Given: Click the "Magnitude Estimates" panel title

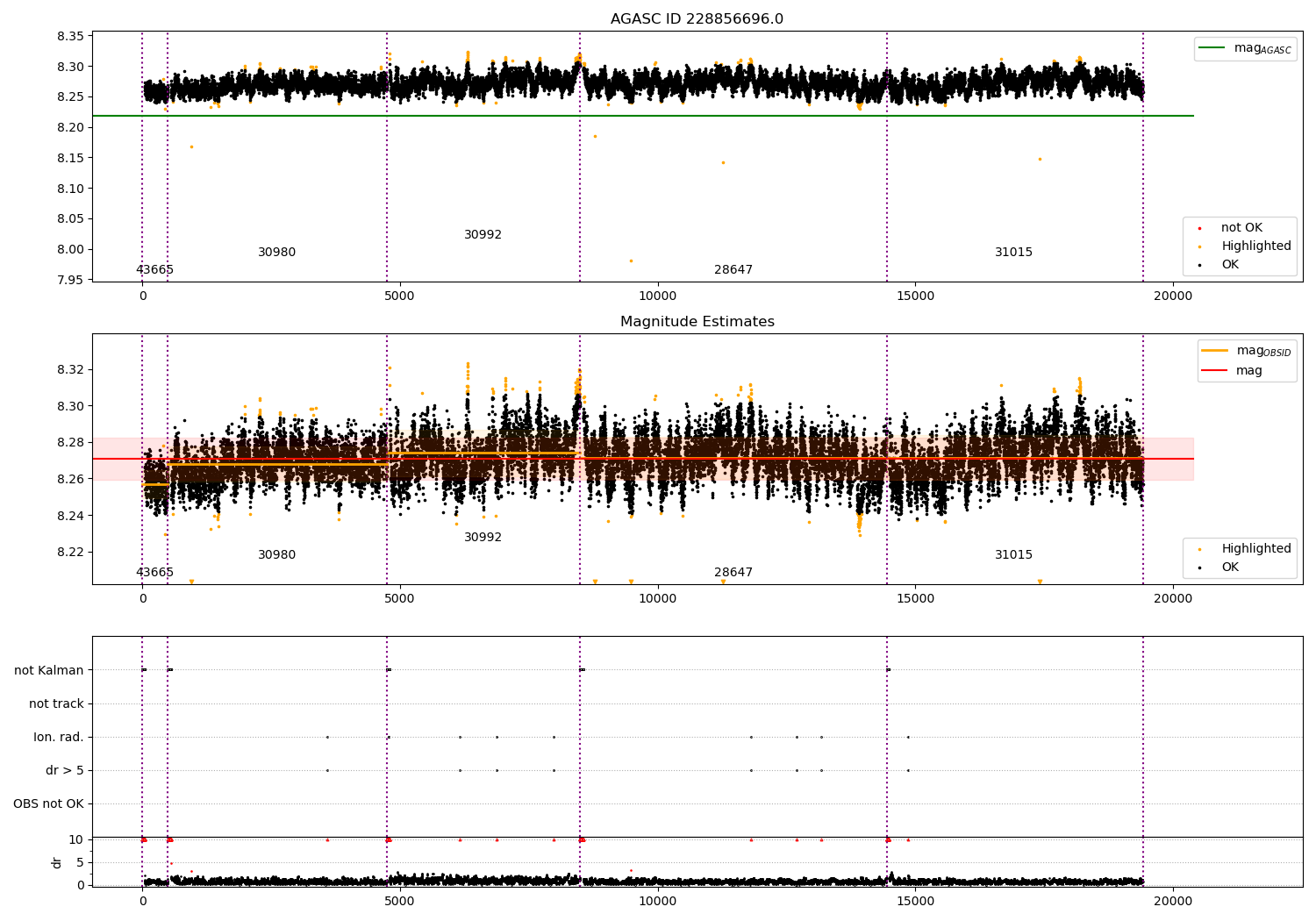Looking at the screenshot, I should click(697, 322).
